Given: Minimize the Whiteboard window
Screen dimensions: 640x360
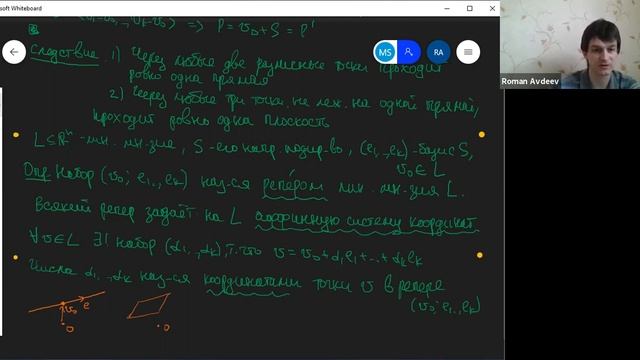Looking at the screenshot, I should point(447,8).
